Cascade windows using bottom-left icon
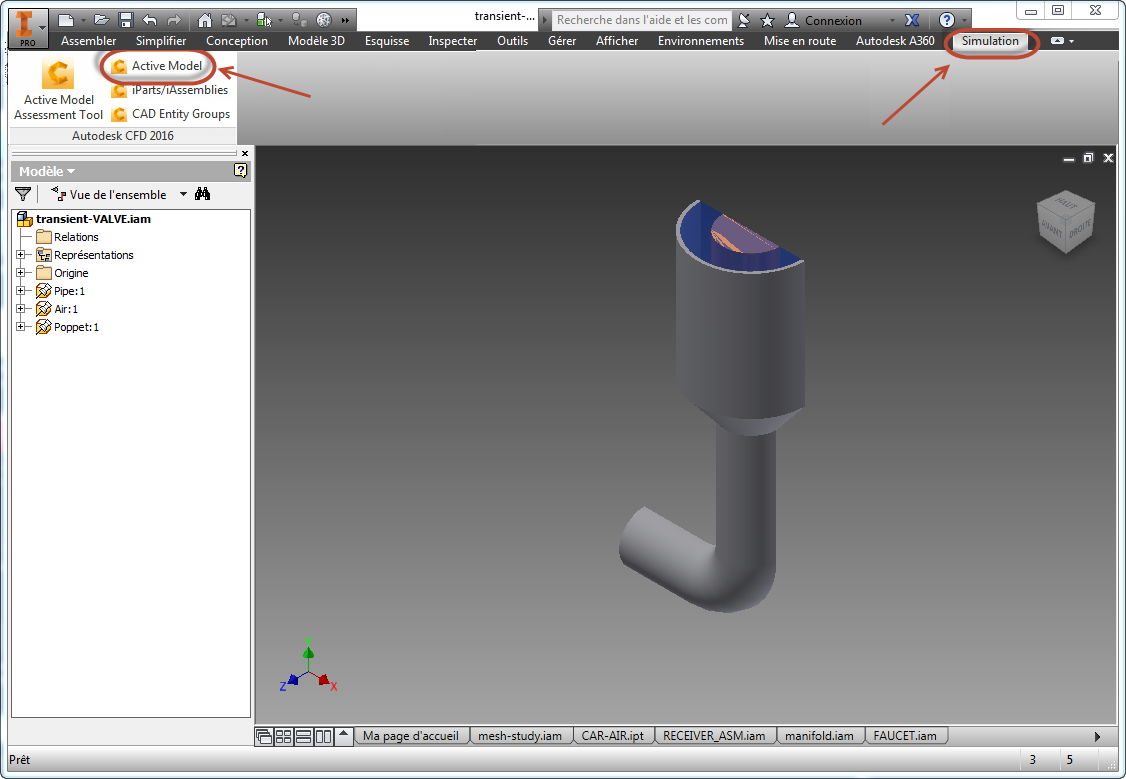 pos(264,737)
